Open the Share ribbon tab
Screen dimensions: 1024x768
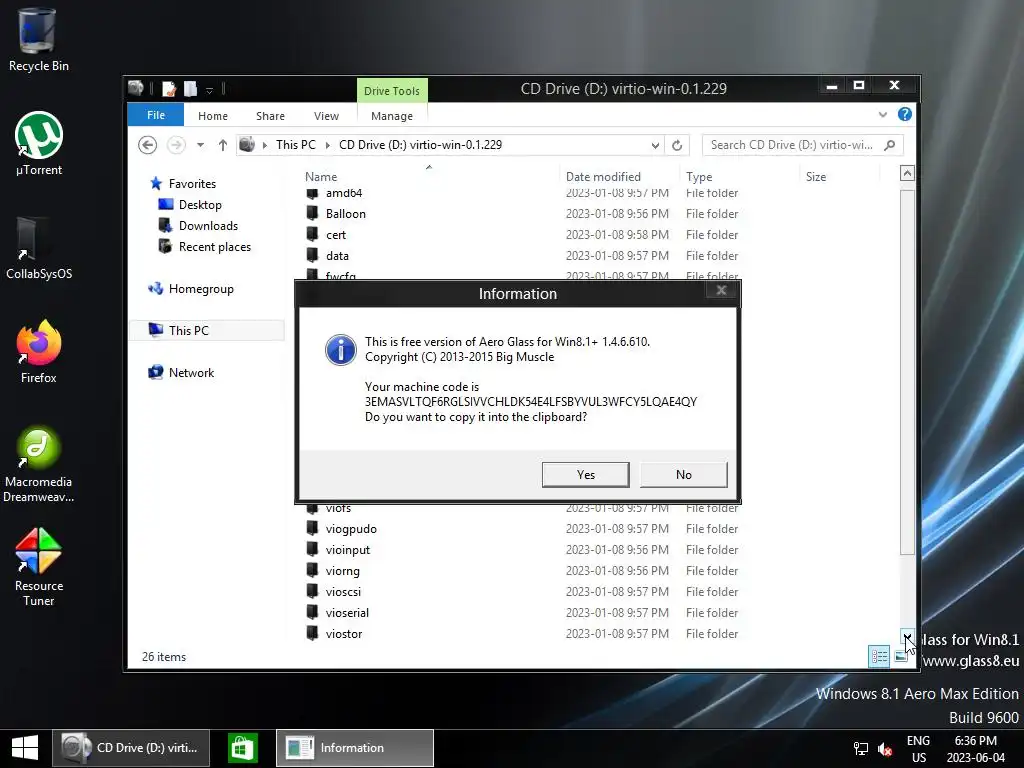point(270,116)
